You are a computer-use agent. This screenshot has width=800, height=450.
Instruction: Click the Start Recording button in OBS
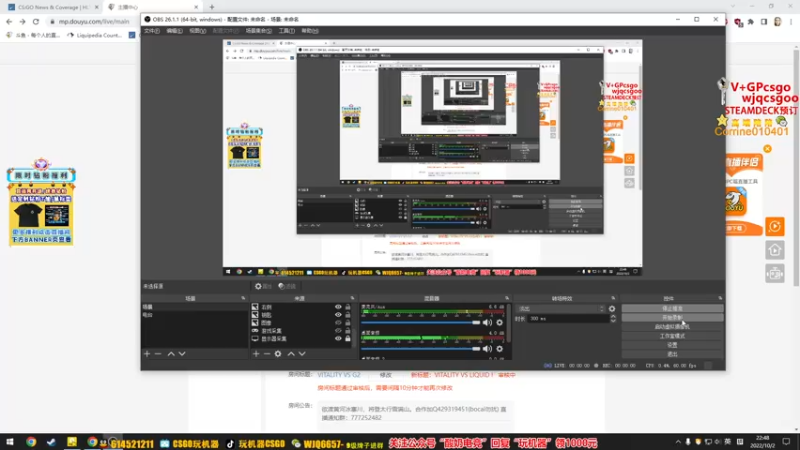click(672, 317)
